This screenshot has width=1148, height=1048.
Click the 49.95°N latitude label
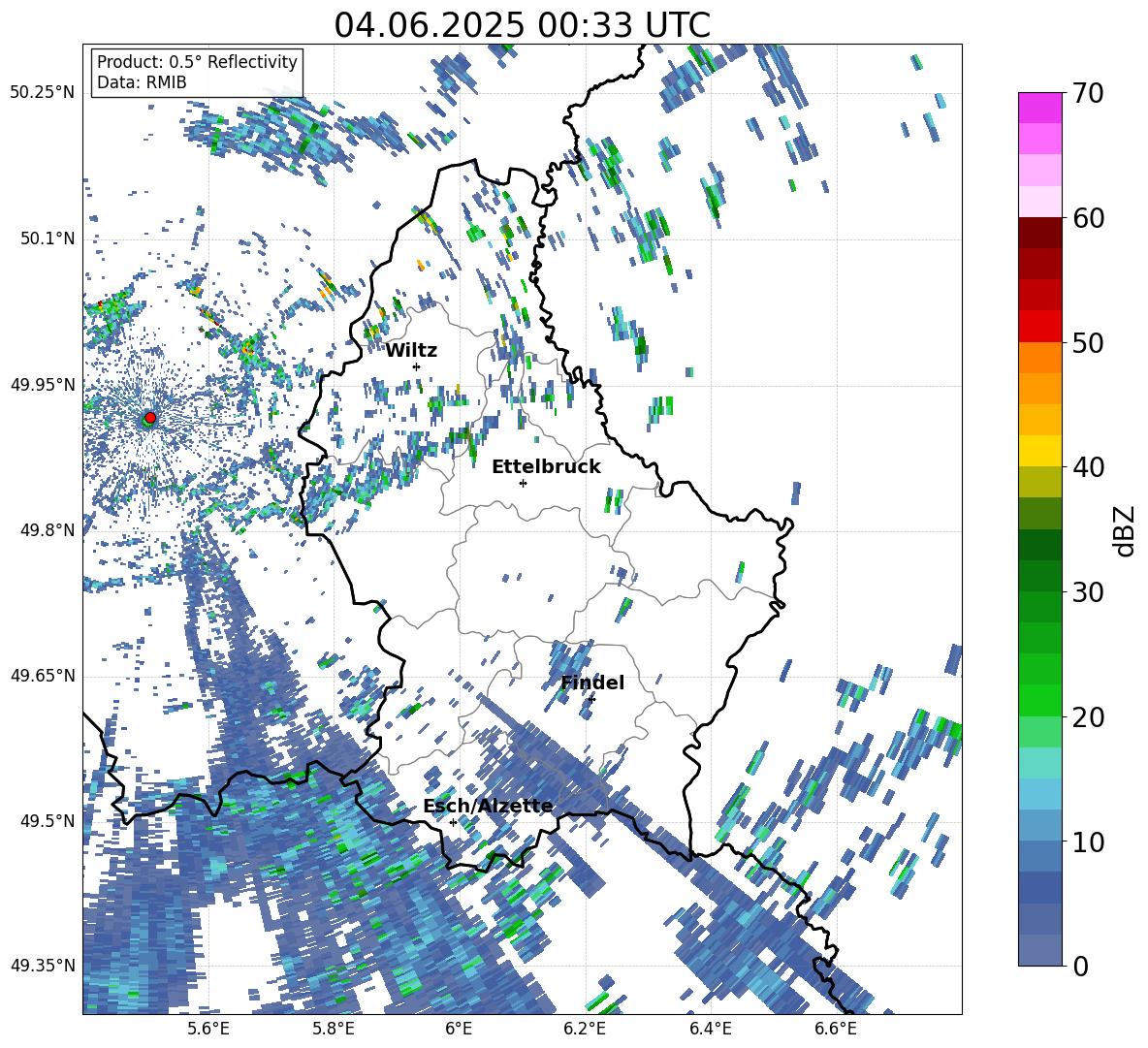(43, 385)
